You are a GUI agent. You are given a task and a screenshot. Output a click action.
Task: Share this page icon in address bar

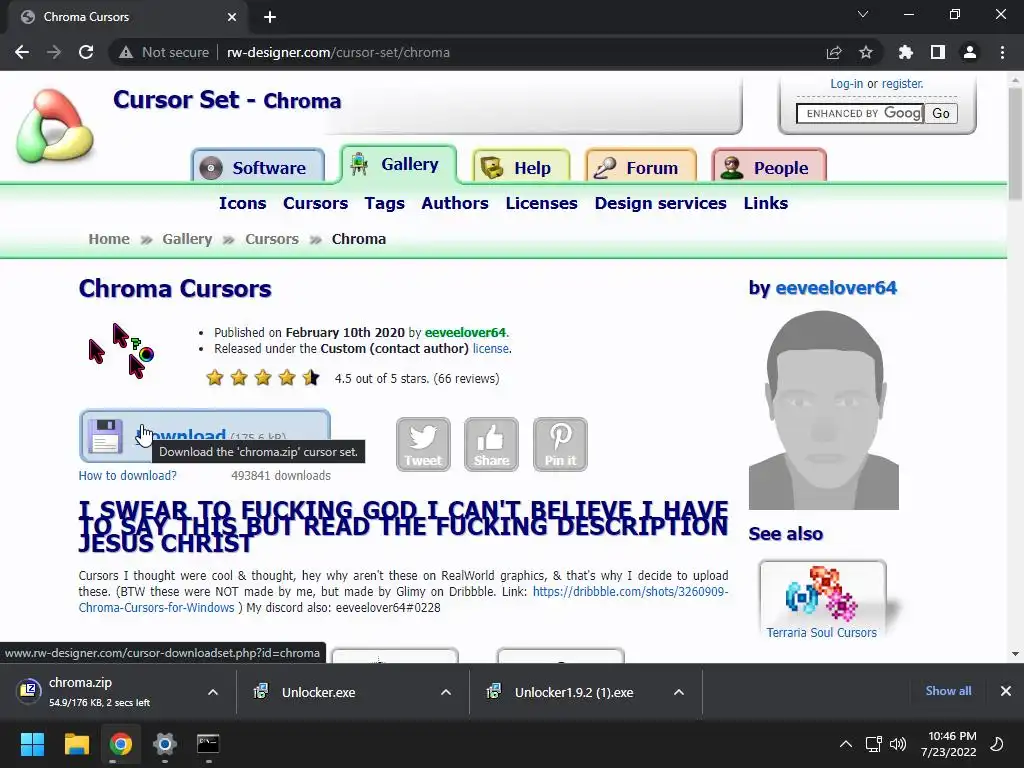(834, 52)
